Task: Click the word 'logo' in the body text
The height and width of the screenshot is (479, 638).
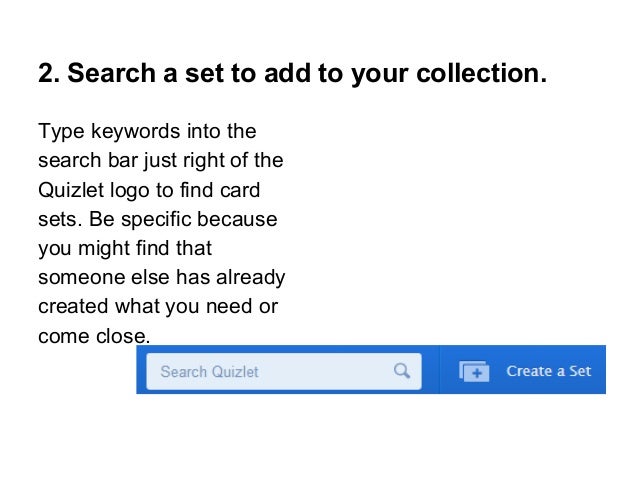Action: (130, 190)
